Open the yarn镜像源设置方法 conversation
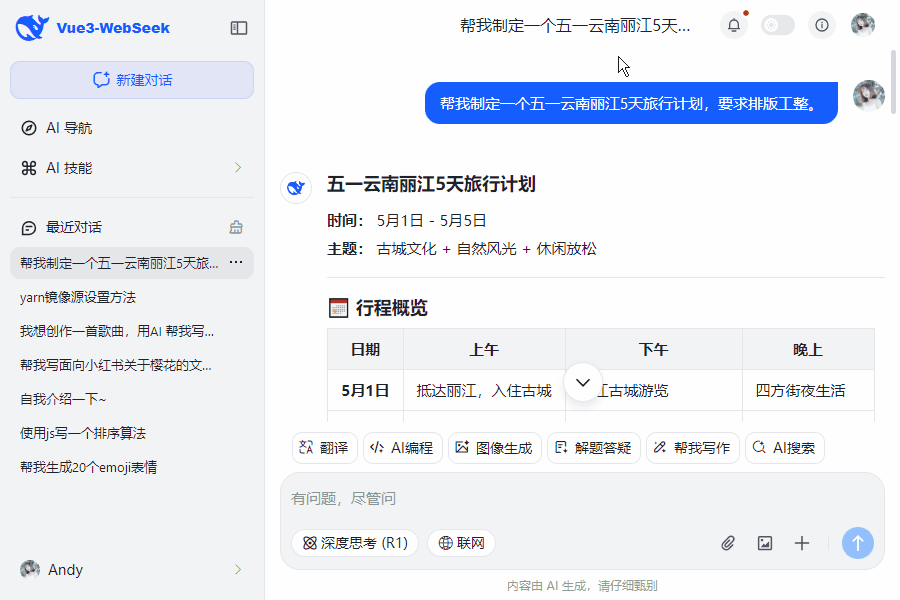Image resolution: width=900 pixels, height=600 pixels. point(78,297)
